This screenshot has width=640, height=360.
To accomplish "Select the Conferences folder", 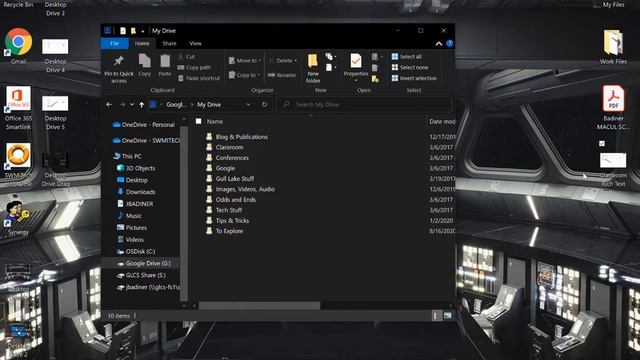I will [227, 158].
